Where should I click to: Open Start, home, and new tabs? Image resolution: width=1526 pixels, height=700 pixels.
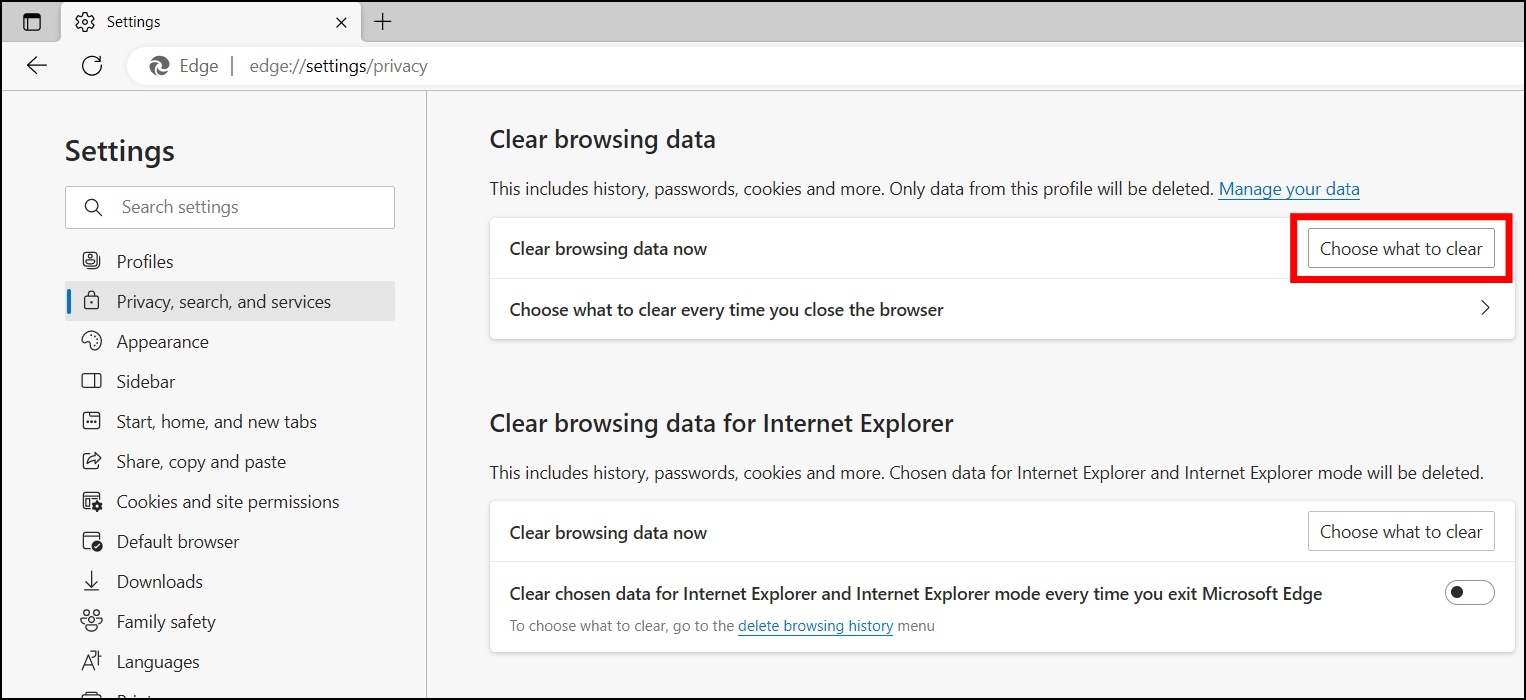[x=230, y=421]
